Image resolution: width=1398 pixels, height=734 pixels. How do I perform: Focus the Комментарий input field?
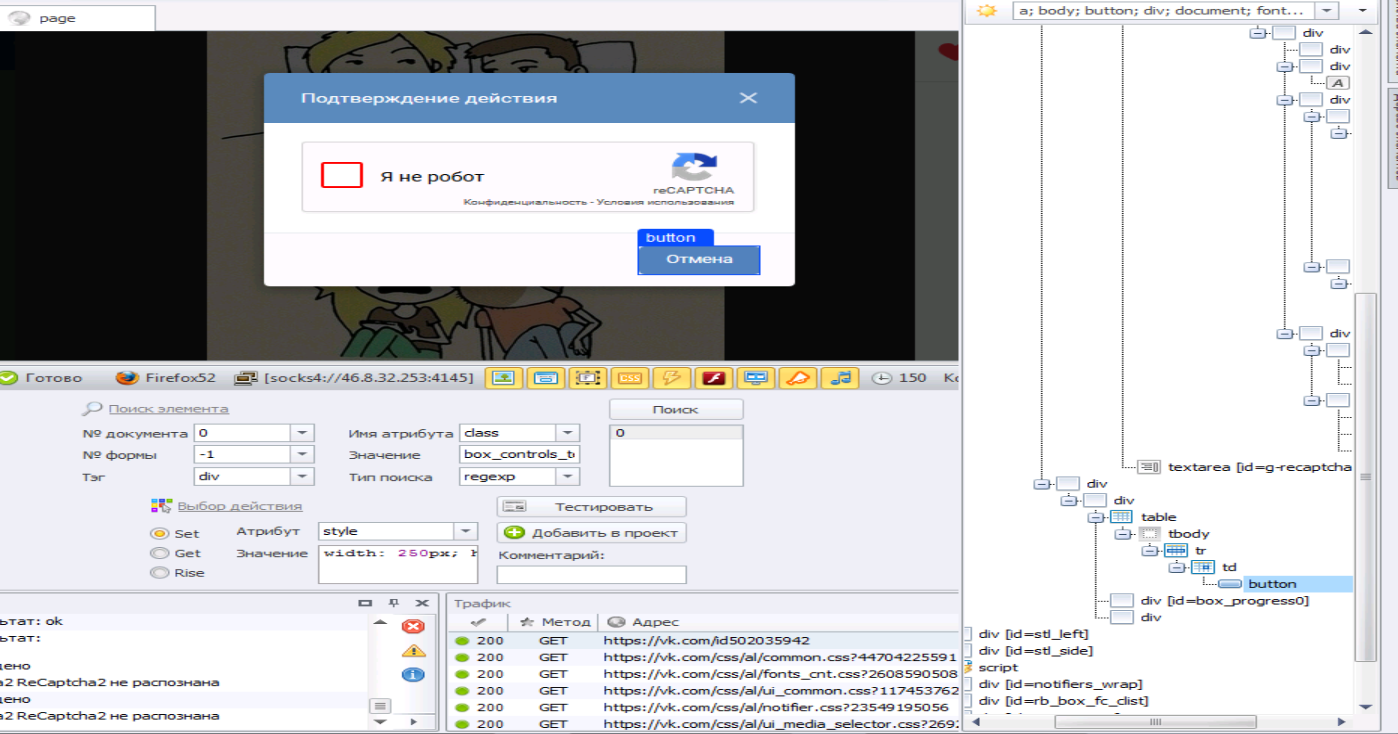point(592,575)
